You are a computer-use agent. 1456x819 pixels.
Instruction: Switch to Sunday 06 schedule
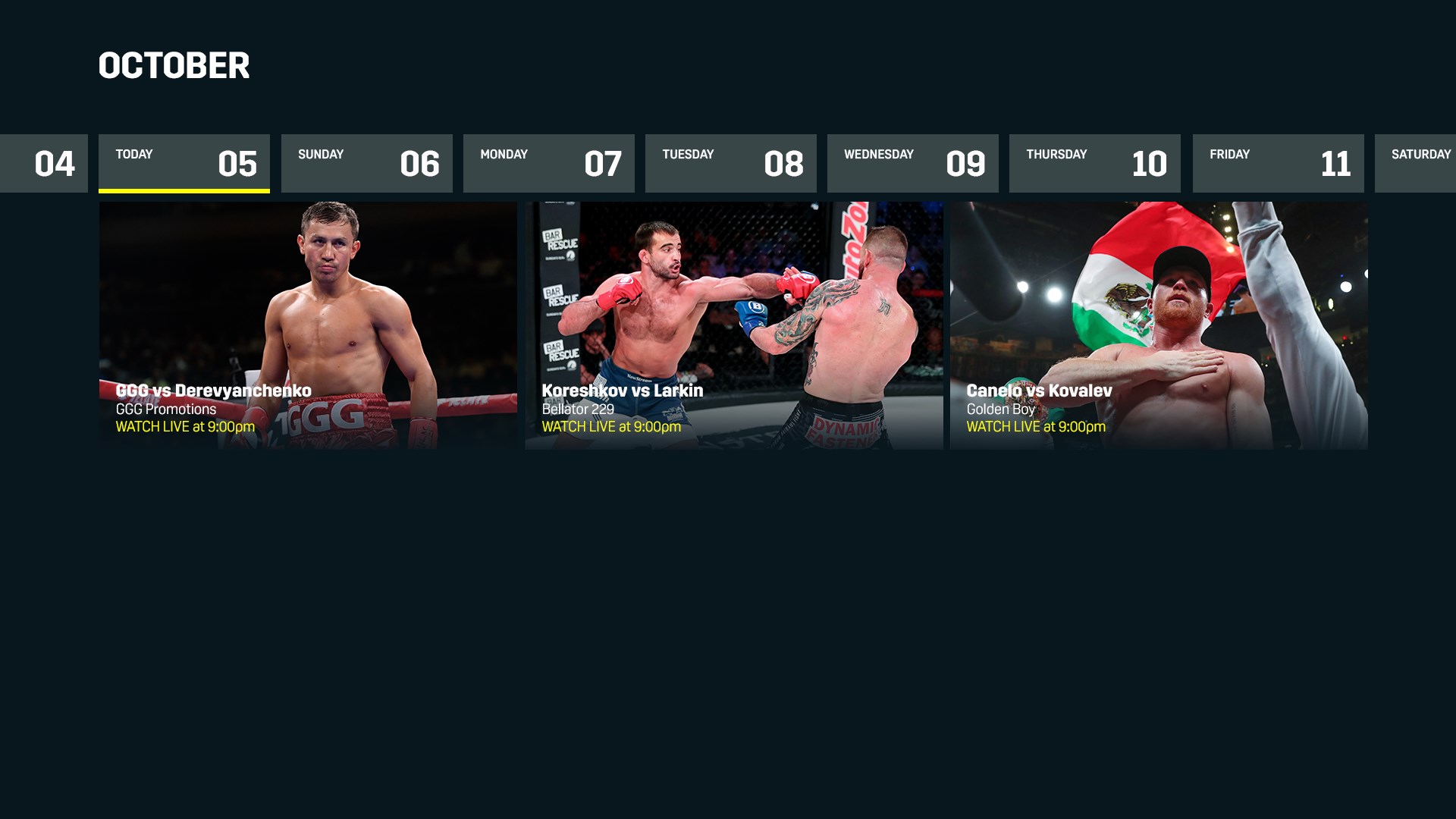pos(367,163)
